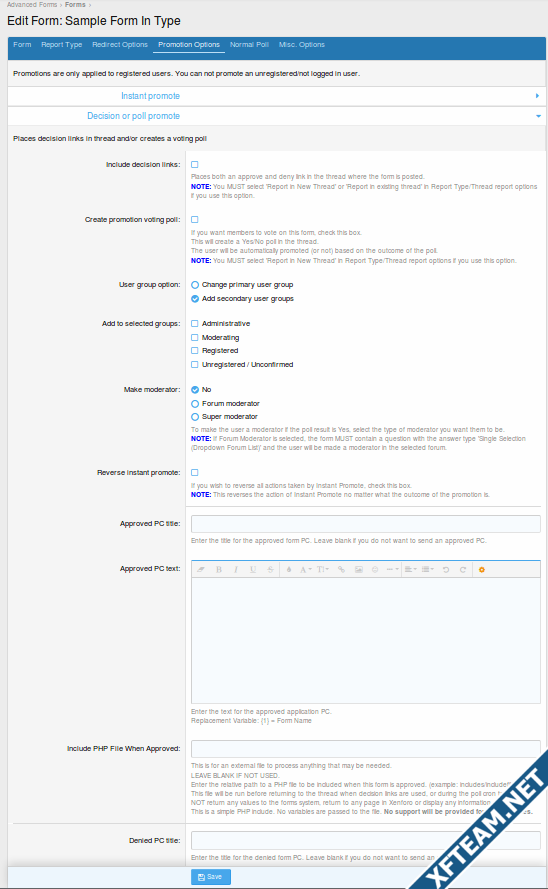Apply strikethrough in the editor toolbar
548x889 pixels.
(270, 569)
